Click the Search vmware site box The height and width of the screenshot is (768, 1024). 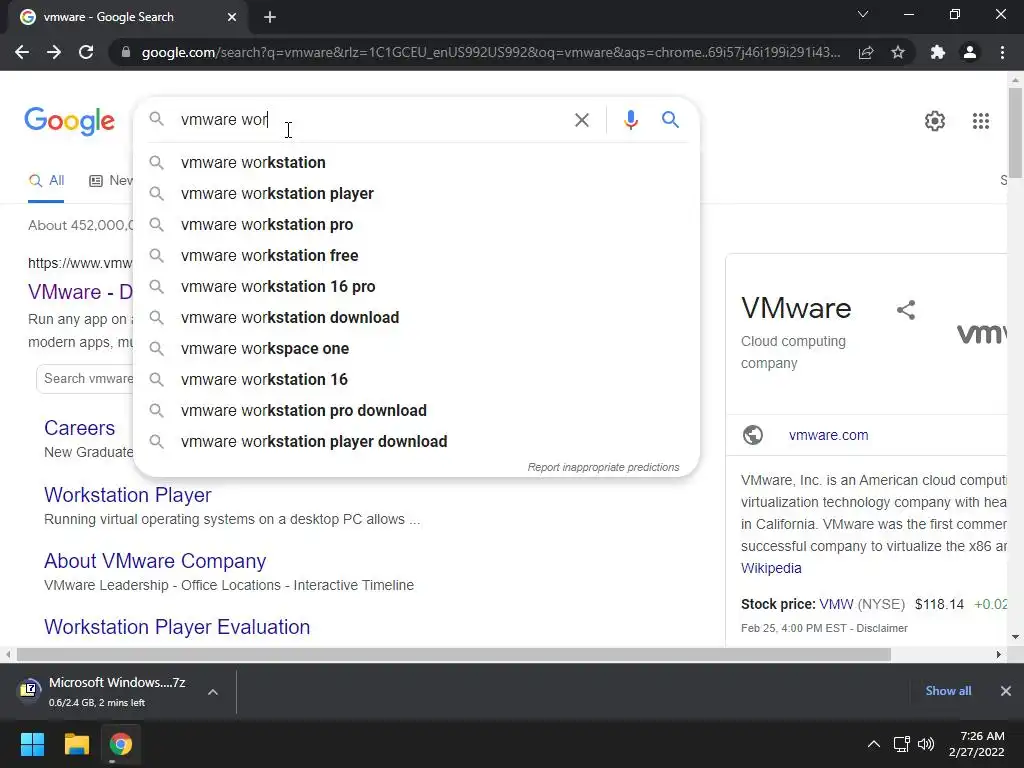pyautogui.click(x=85, y=379)
